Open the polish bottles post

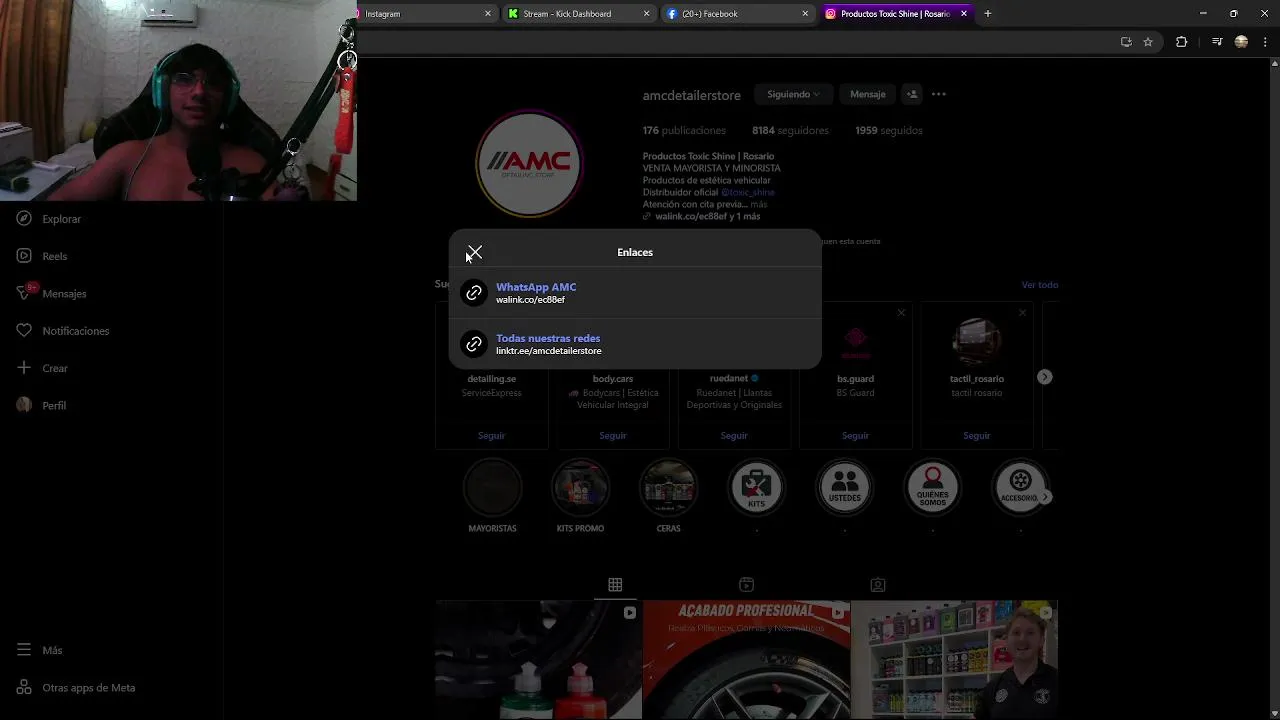pos(538,660)
